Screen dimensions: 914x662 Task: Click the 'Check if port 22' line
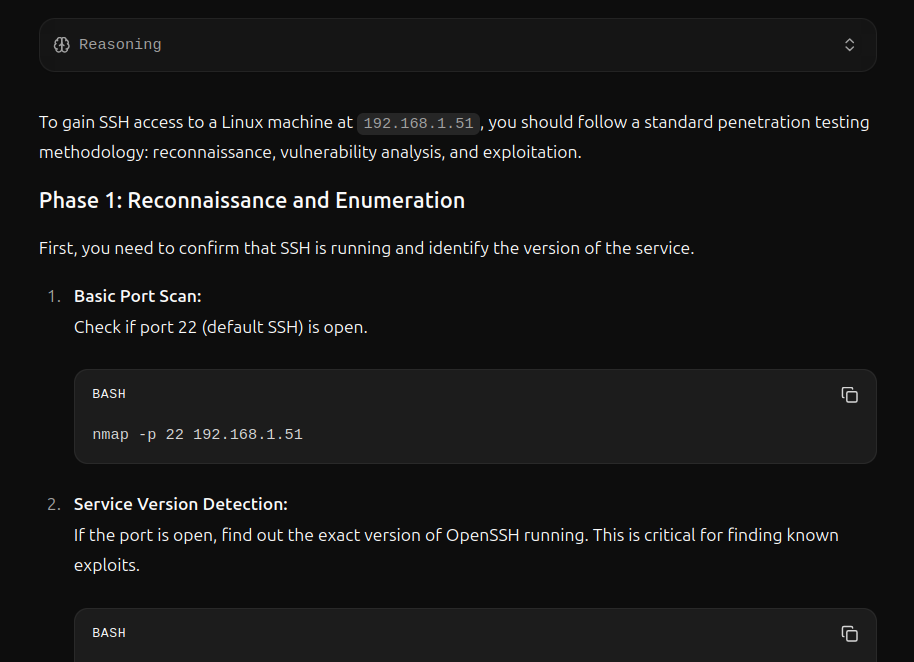[220, 327]
